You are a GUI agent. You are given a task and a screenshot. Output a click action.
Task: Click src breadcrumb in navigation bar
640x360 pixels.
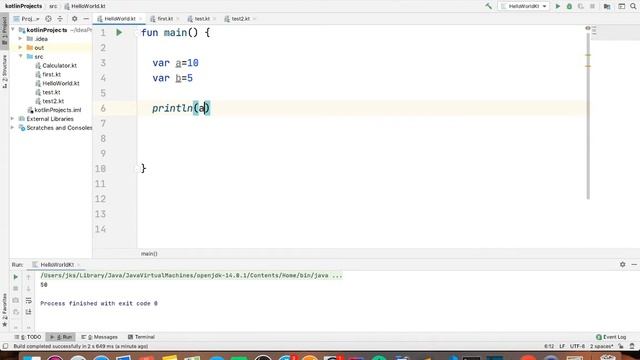[x=53, y=6]
